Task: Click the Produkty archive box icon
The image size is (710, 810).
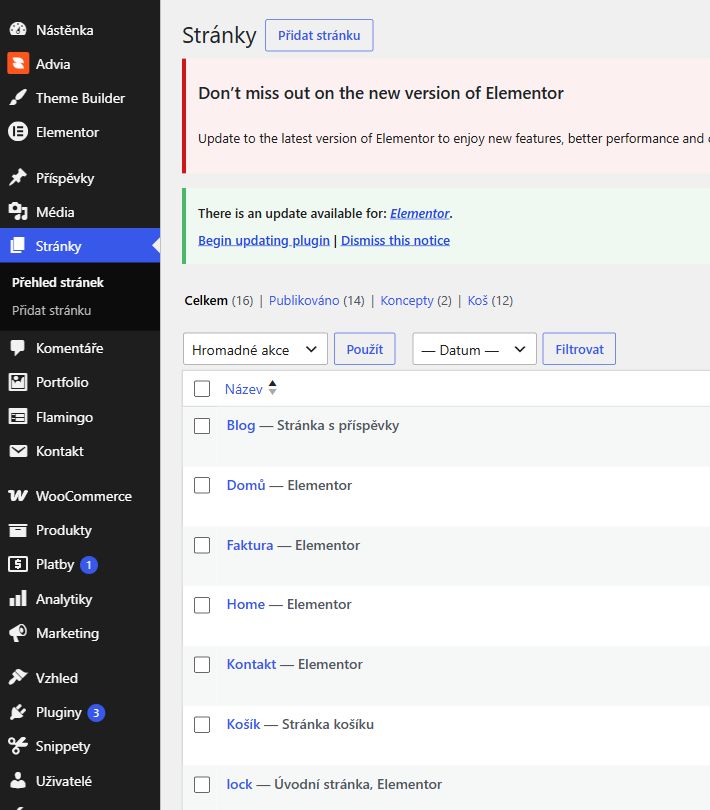Action: 18,530
